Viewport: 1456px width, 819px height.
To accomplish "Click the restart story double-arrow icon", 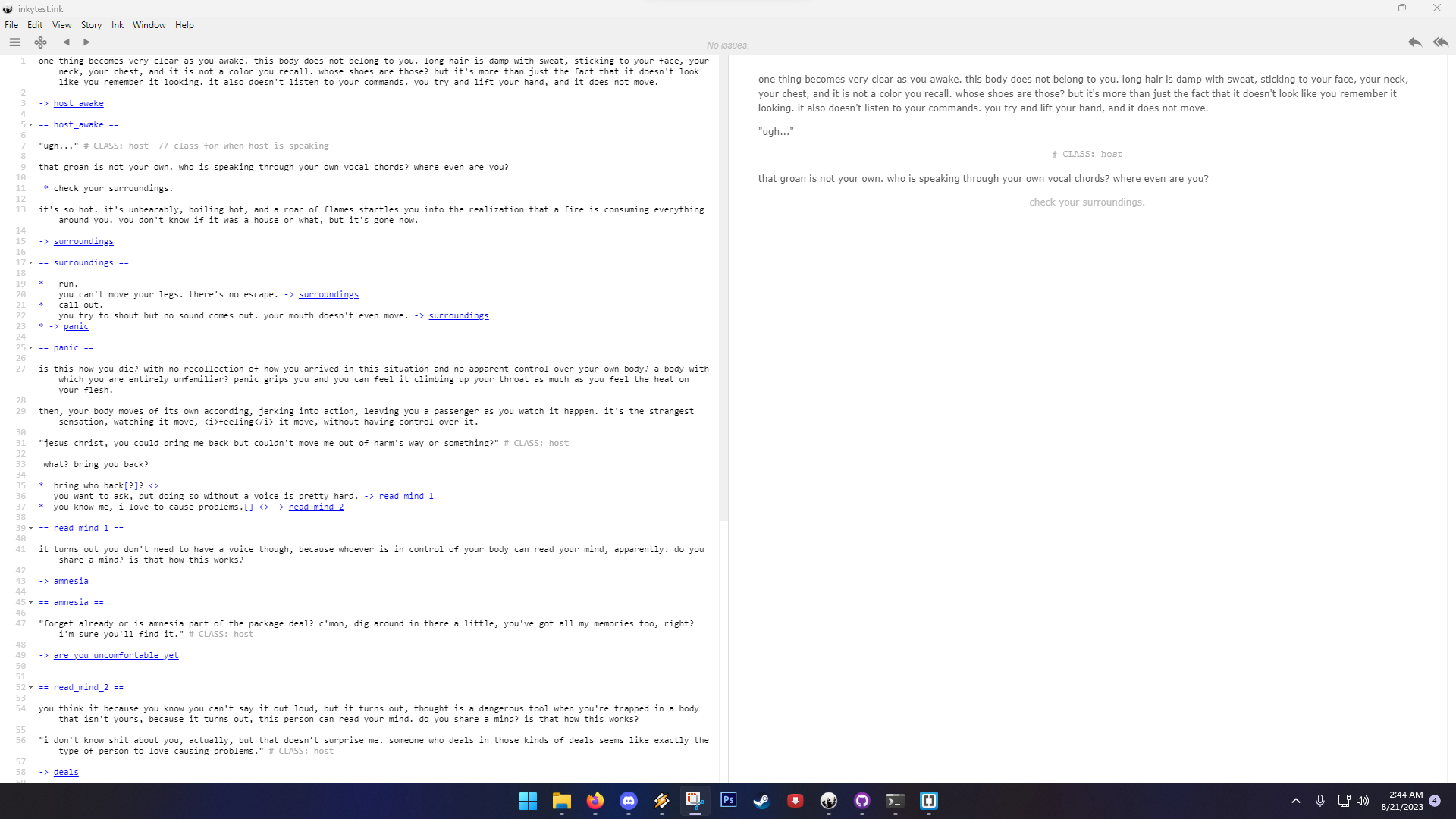I will [1440, 42].
